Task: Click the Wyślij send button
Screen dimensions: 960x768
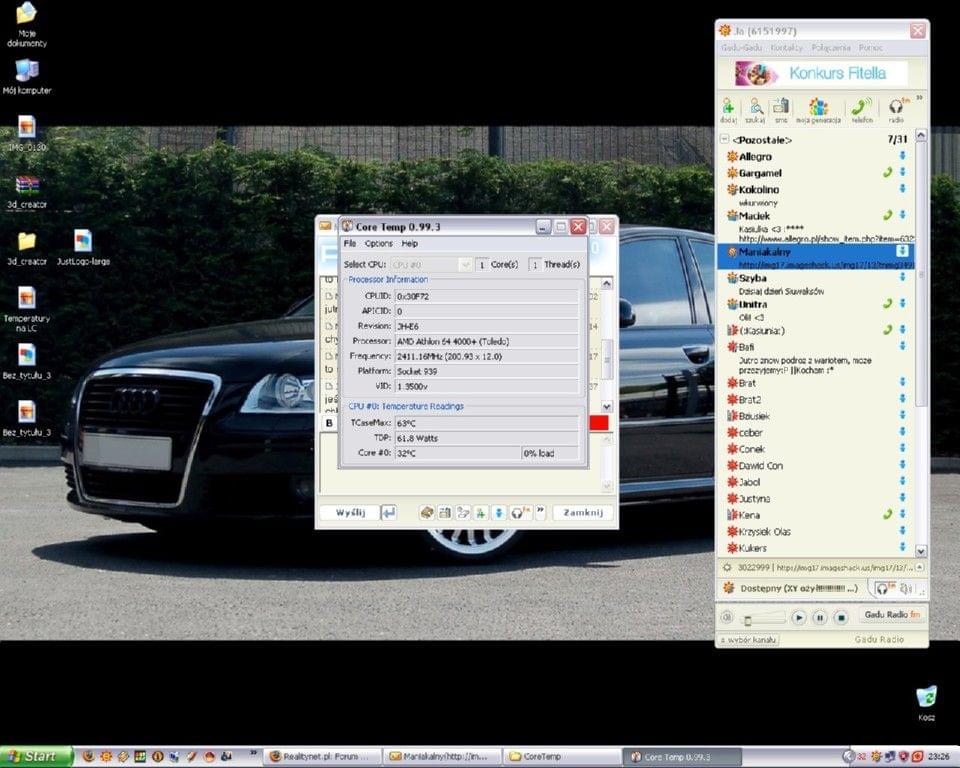Action: (x=350, y=512)
